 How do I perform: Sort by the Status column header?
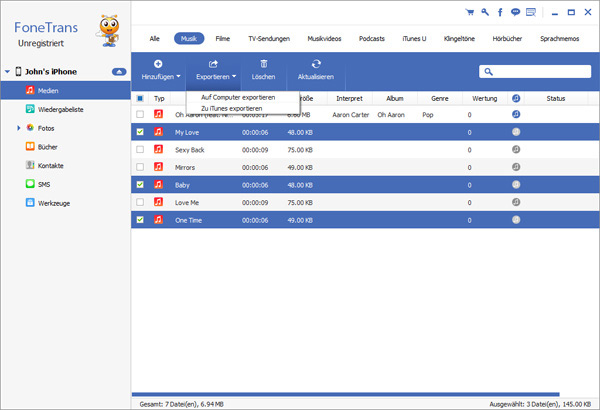tap(556, 99)
